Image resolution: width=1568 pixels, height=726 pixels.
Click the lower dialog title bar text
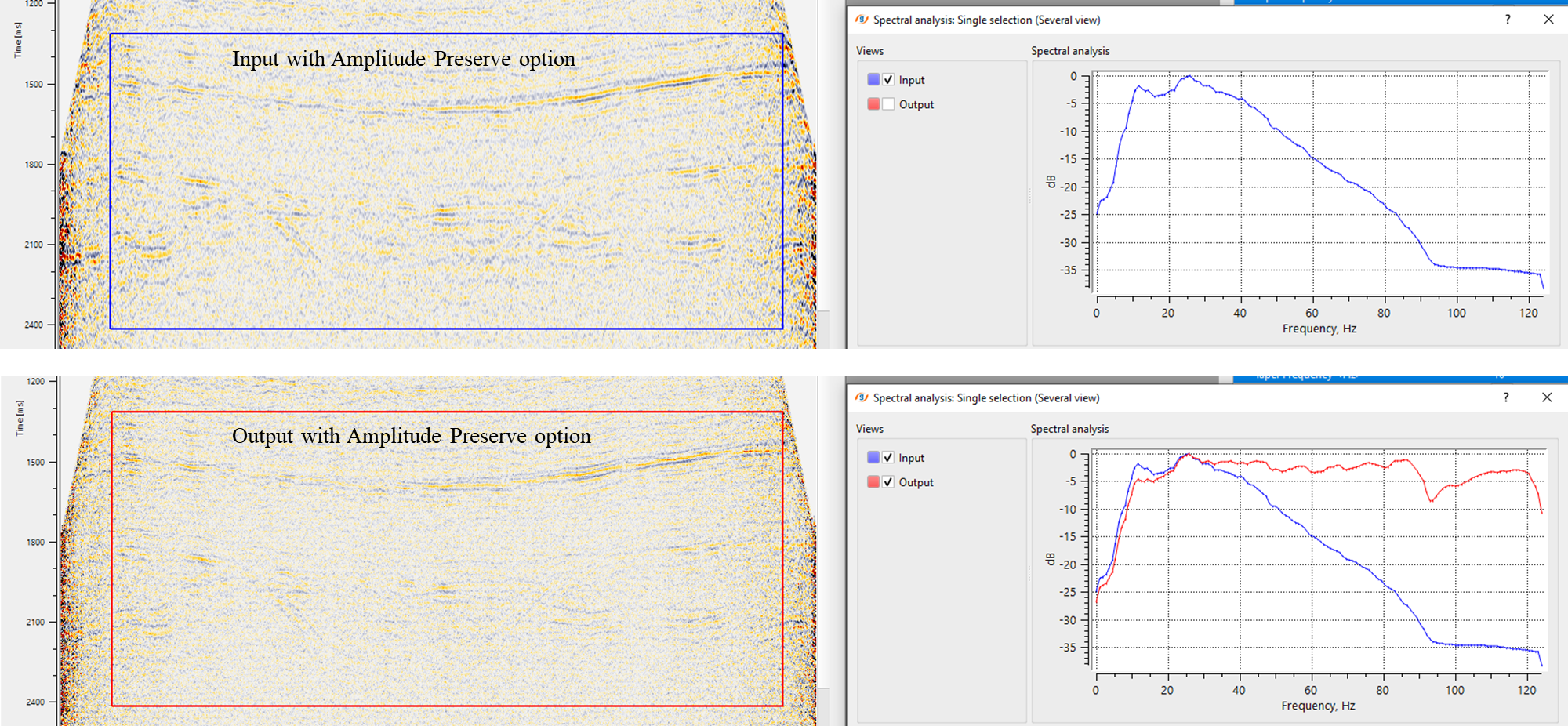pos(986,397)
